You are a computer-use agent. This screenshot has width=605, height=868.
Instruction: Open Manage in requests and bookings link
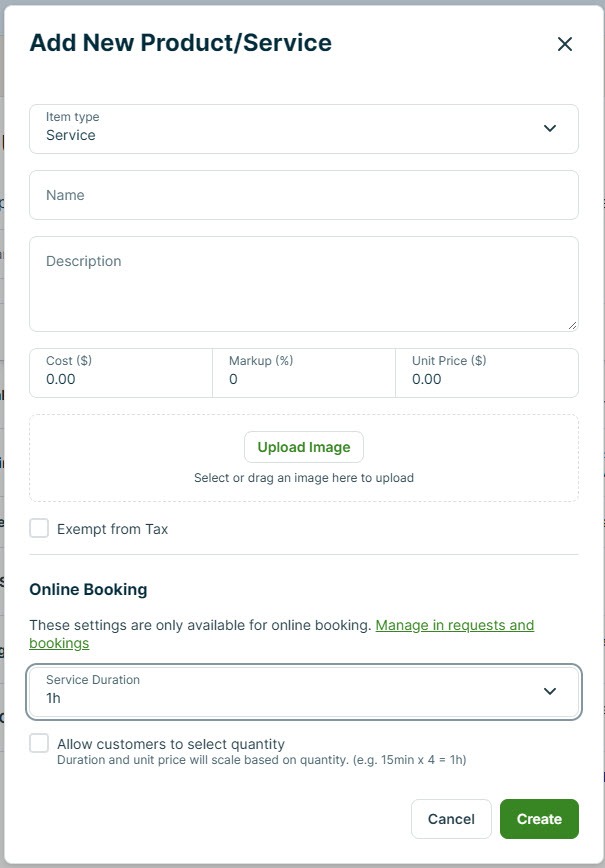point(454,625)
